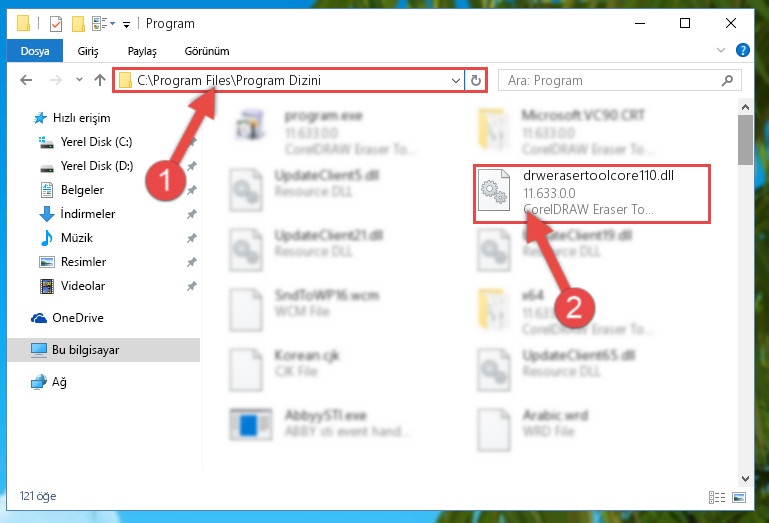Click the Back navigation arrow

[x=26, y=80]
